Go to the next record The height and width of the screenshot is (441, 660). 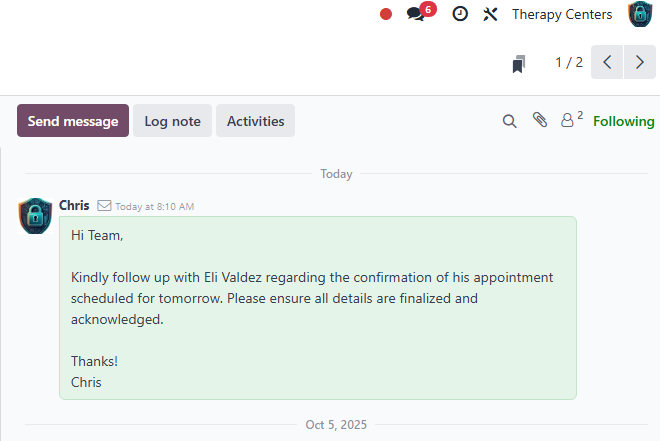(x=640, y=62)
